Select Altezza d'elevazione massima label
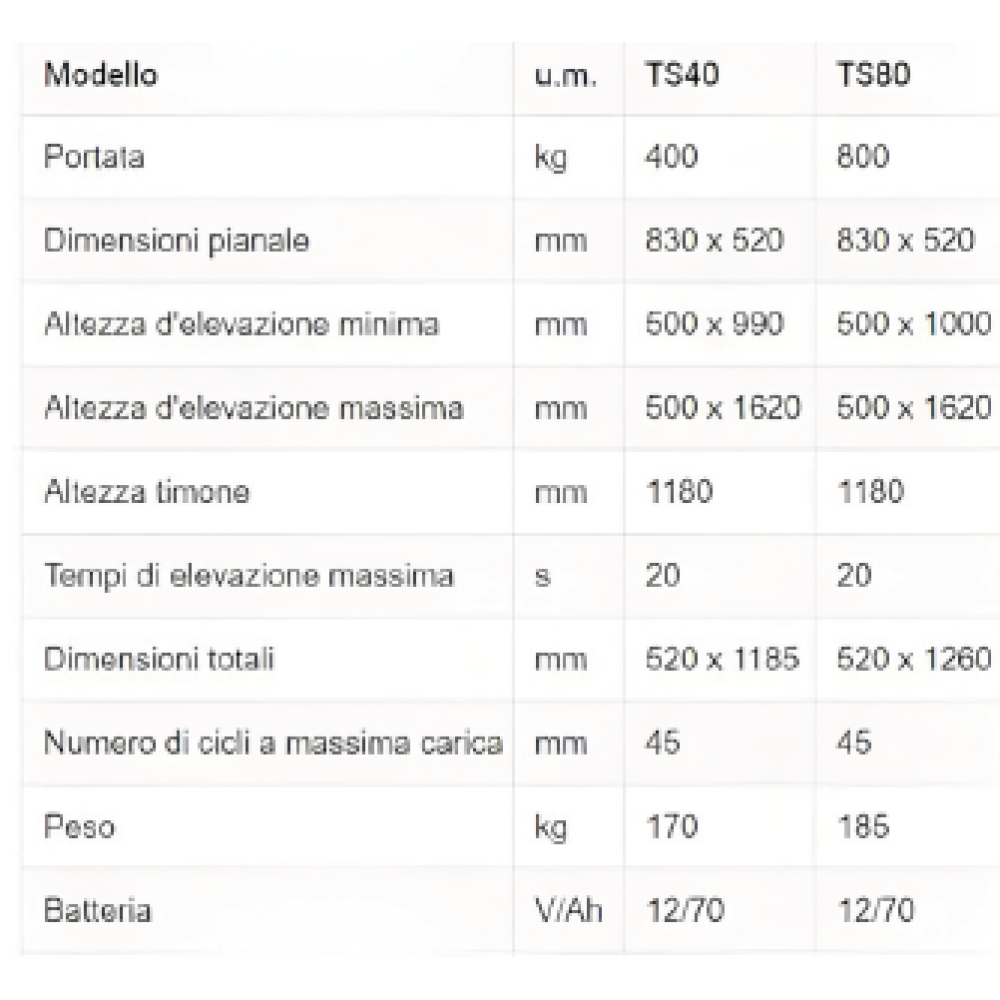The image size is (1000, 1000). click(x=254, y=408)
